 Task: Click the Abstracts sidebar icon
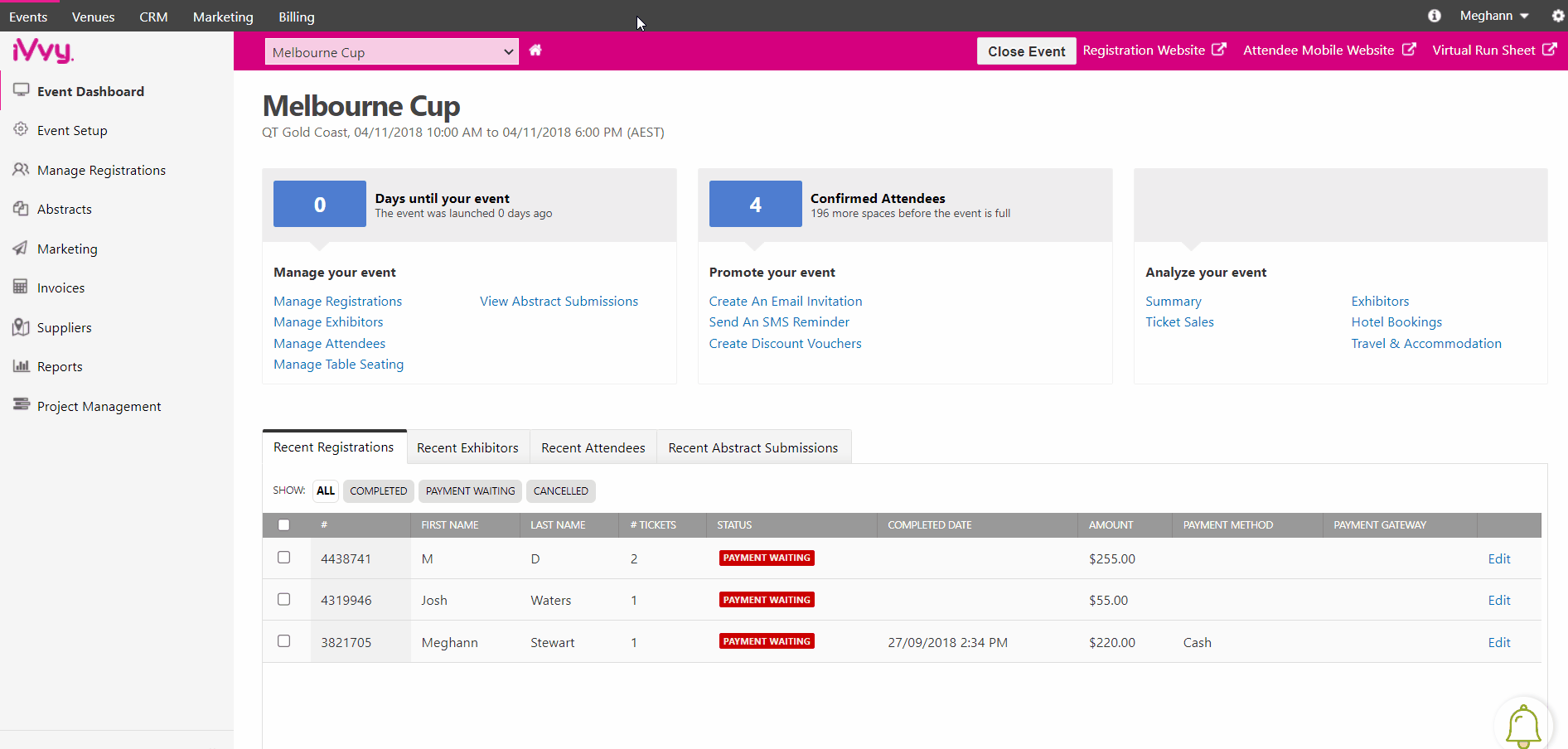click(21, 208)
